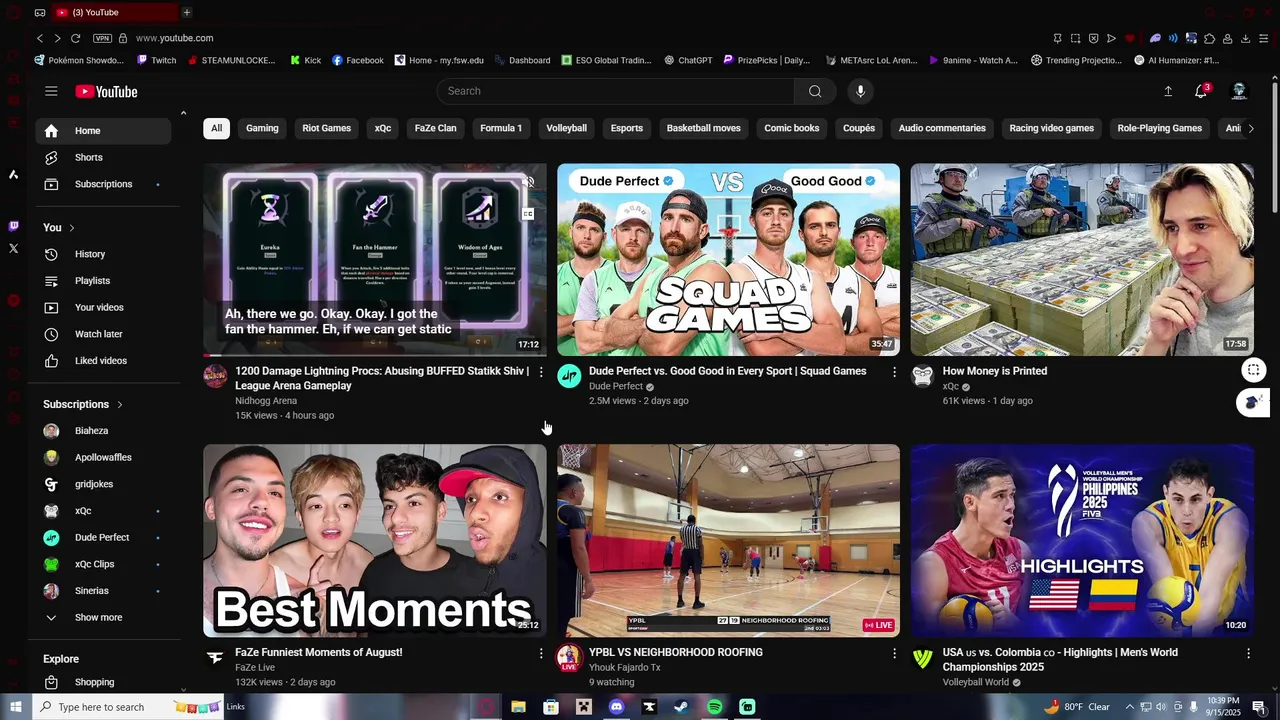Open the YouTube account avatar menu
Screen dimensions: 1280x720
pos(1239,91)
